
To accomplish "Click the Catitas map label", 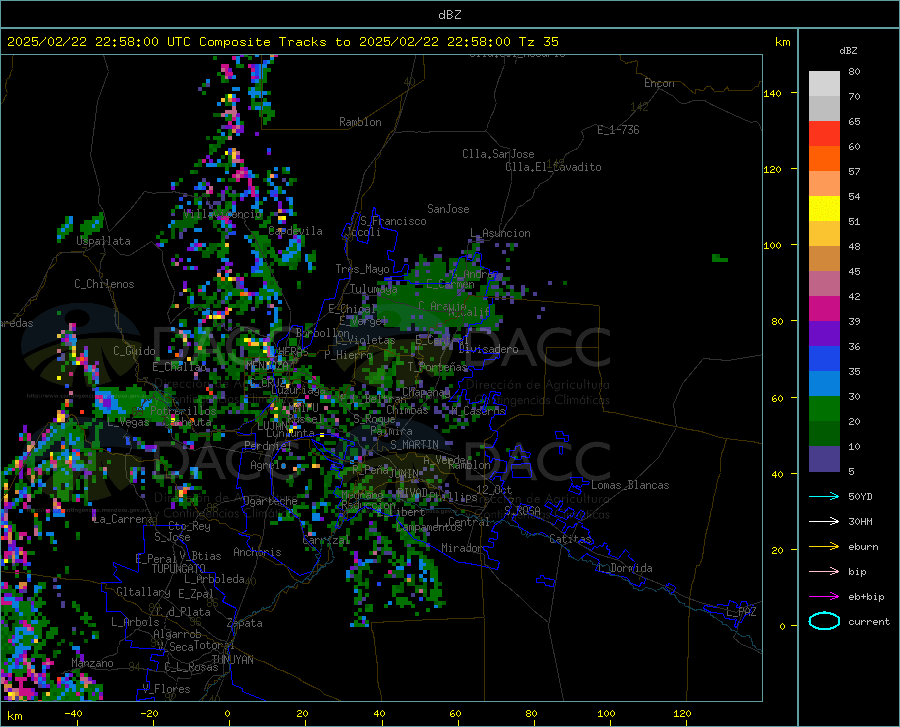I will point(570,539).
